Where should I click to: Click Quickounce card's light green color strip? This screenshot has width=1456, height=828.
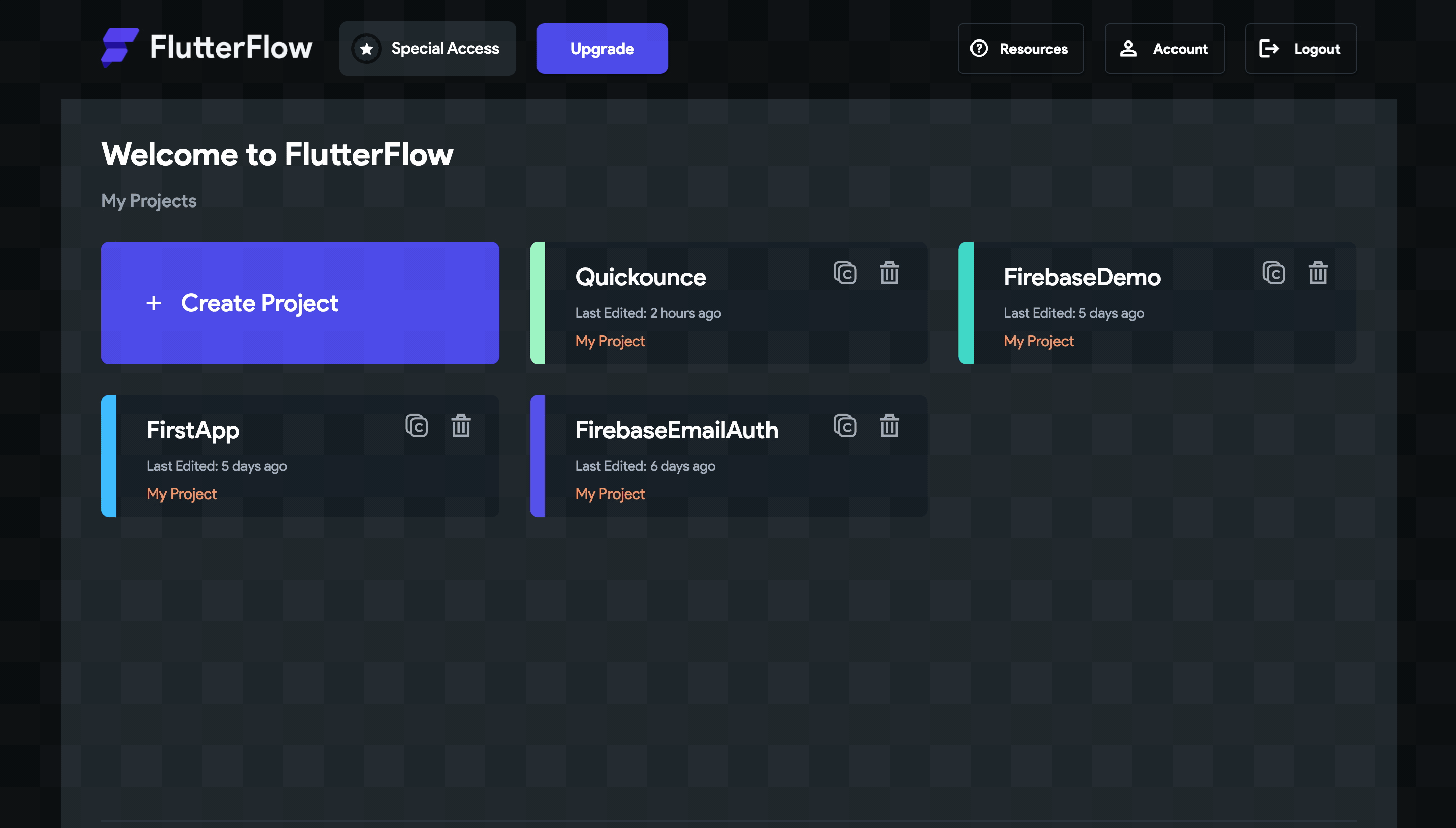click(538, 303)
